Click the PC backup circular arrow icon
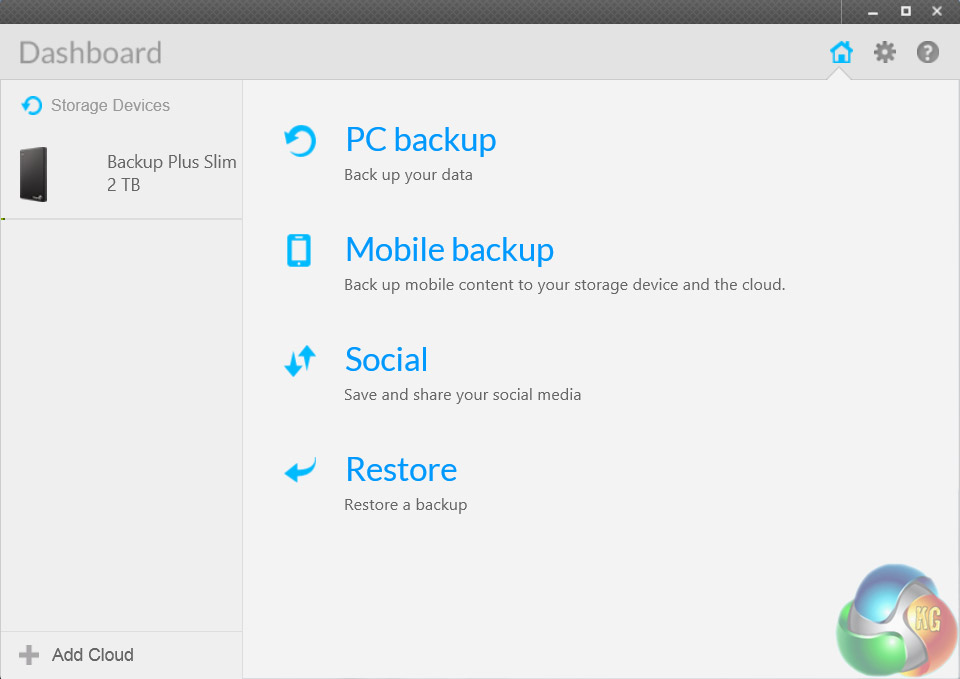 pyautogui.click(x=299, y=141)
